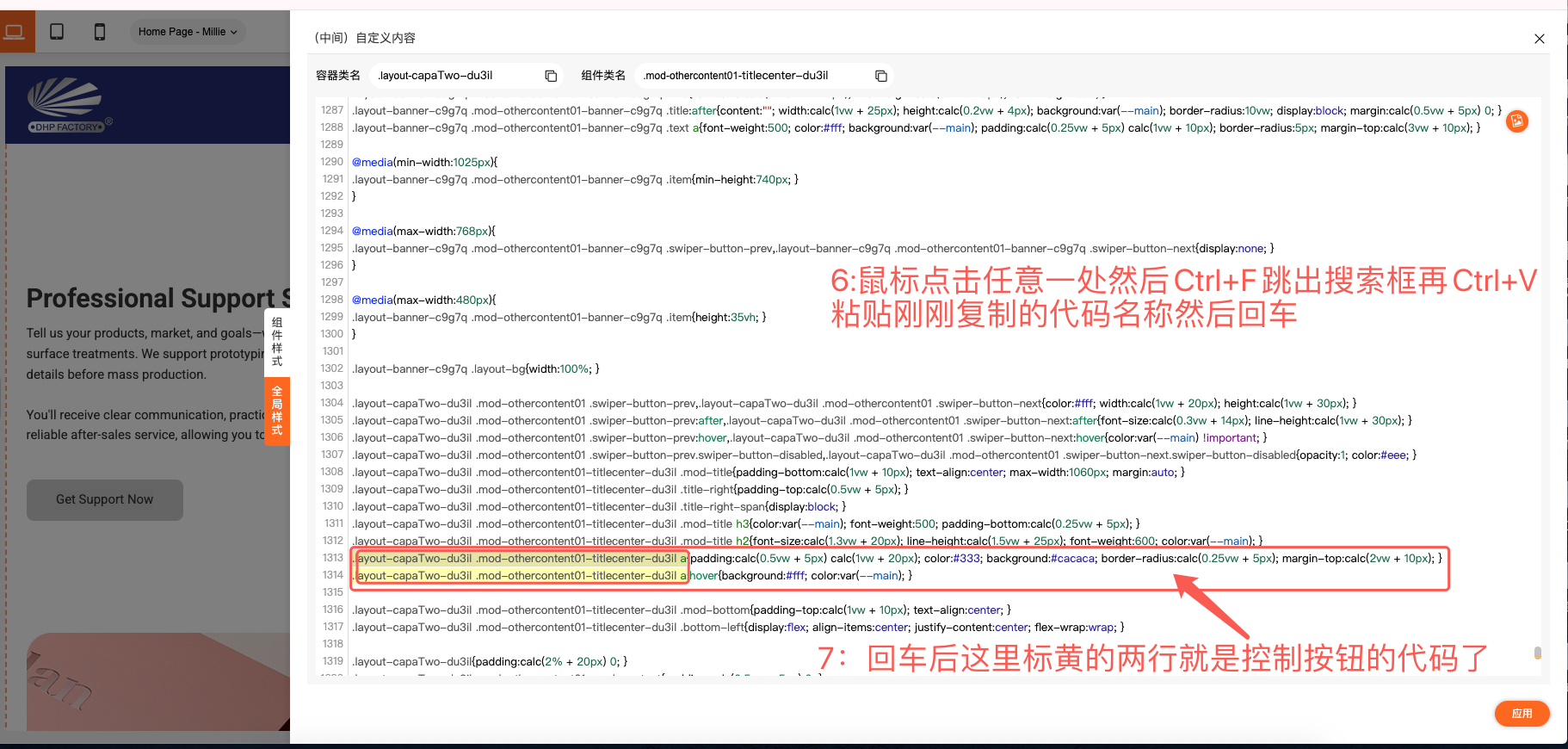Open the Home Page - Millie page dropdown
This screenshot has height=749, width=1568.
188,32
